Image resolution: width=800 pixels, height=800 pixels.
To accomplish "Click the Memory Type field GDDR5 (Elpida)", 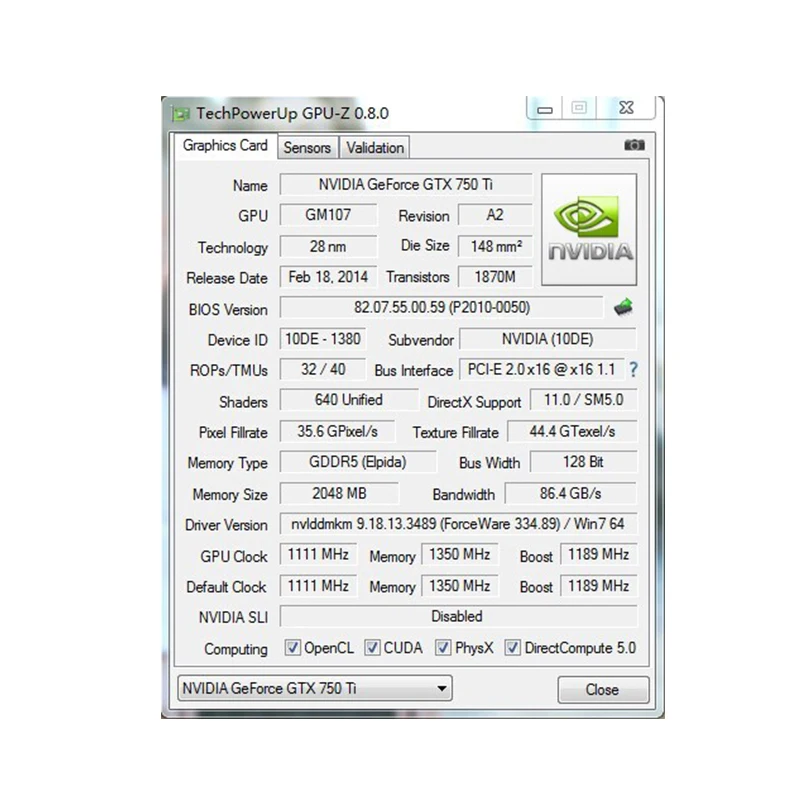I will coord(358,462).
